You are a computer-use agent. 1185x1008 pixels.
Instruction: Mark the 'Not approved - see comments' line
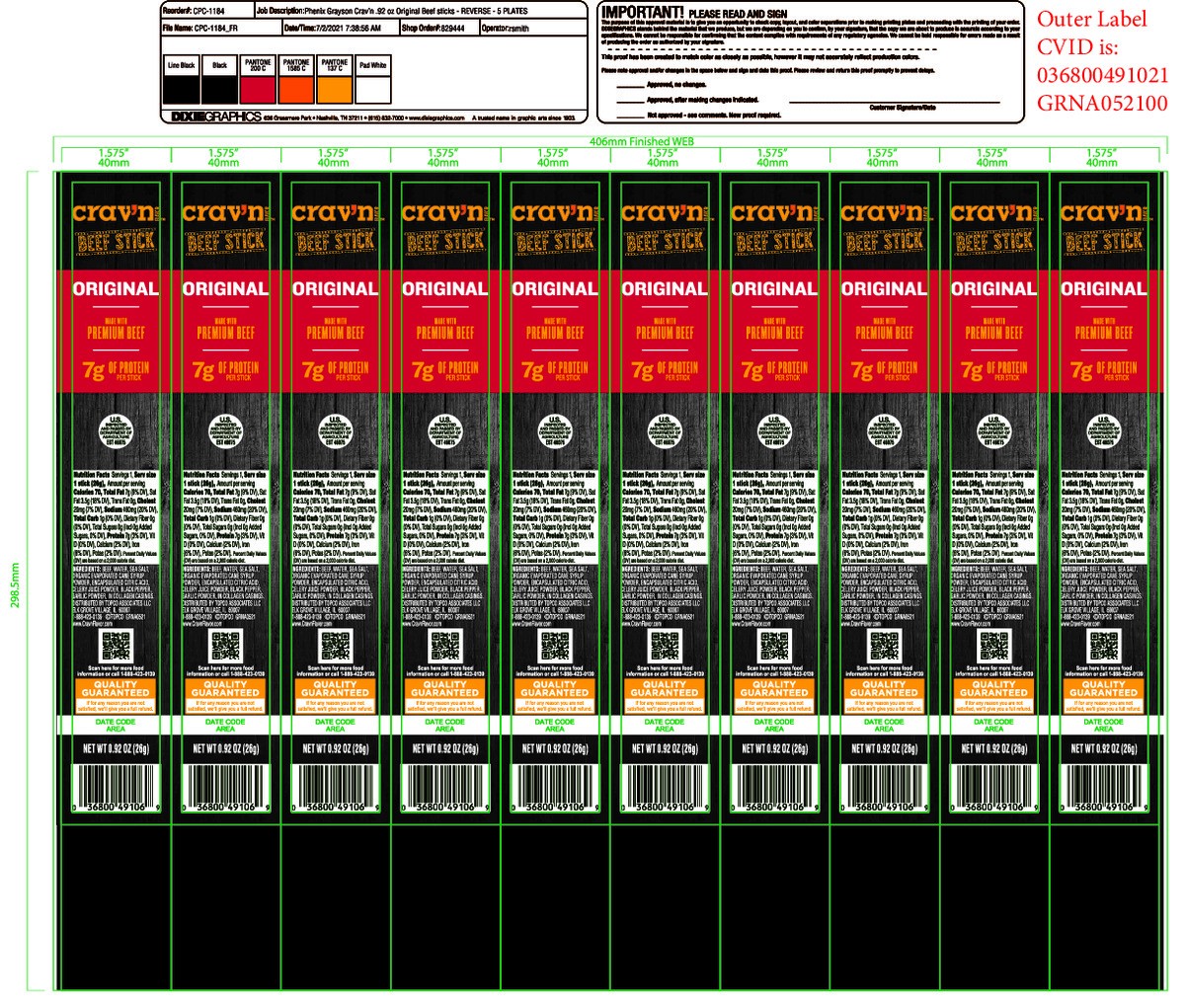[630, 115]
